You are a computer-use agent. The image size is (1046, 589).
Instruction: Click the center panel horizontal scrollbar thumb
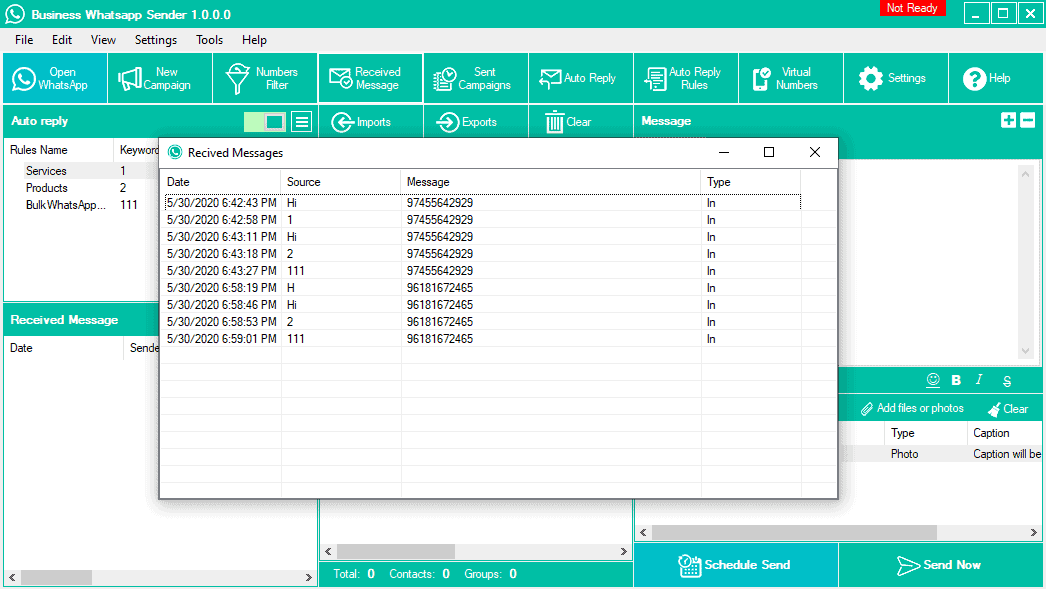click(x=396, y=552)
